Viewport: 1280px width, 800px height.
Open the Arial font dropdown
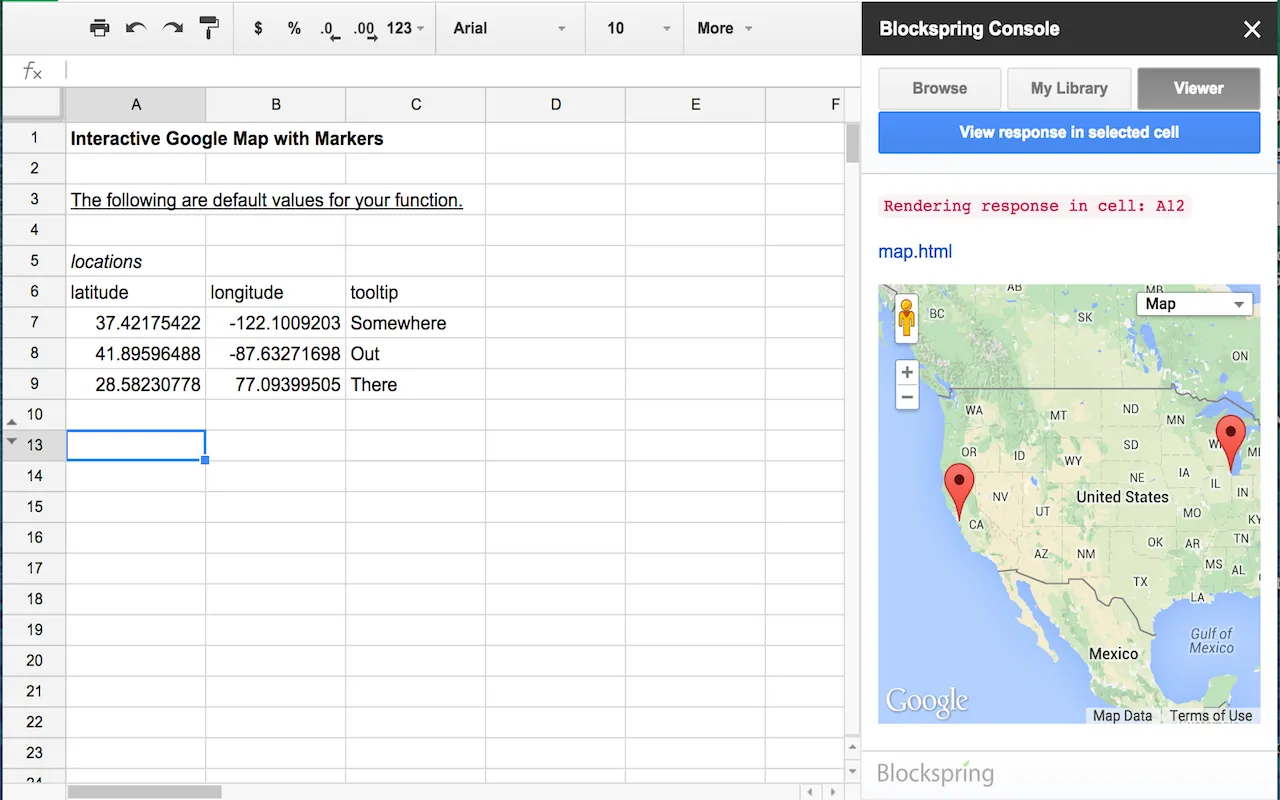509,28
